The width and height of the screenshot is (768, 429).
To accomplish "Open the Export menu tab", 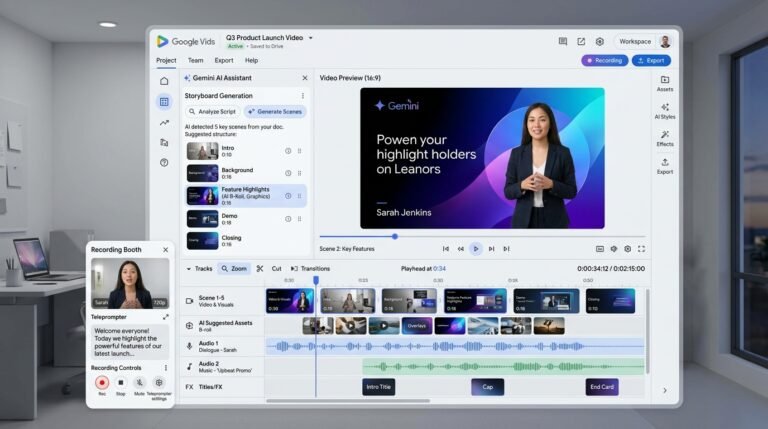I will coord(224,60).
